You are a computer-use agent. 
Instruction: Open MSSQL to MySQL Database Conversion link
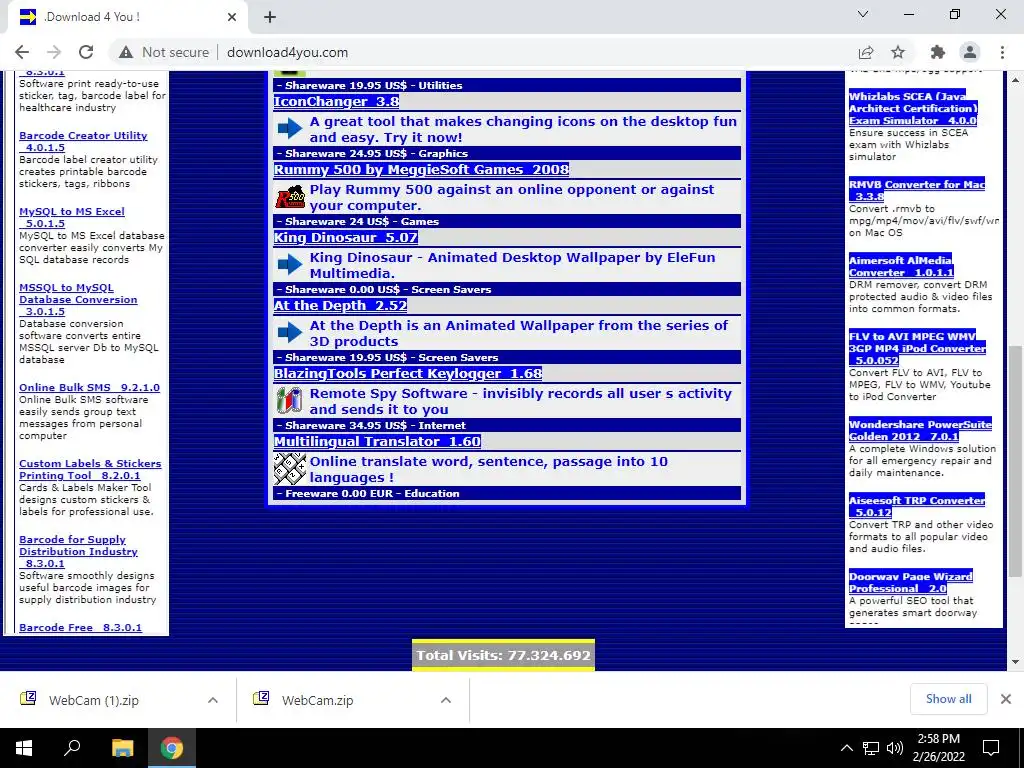[x=78, y=299]
